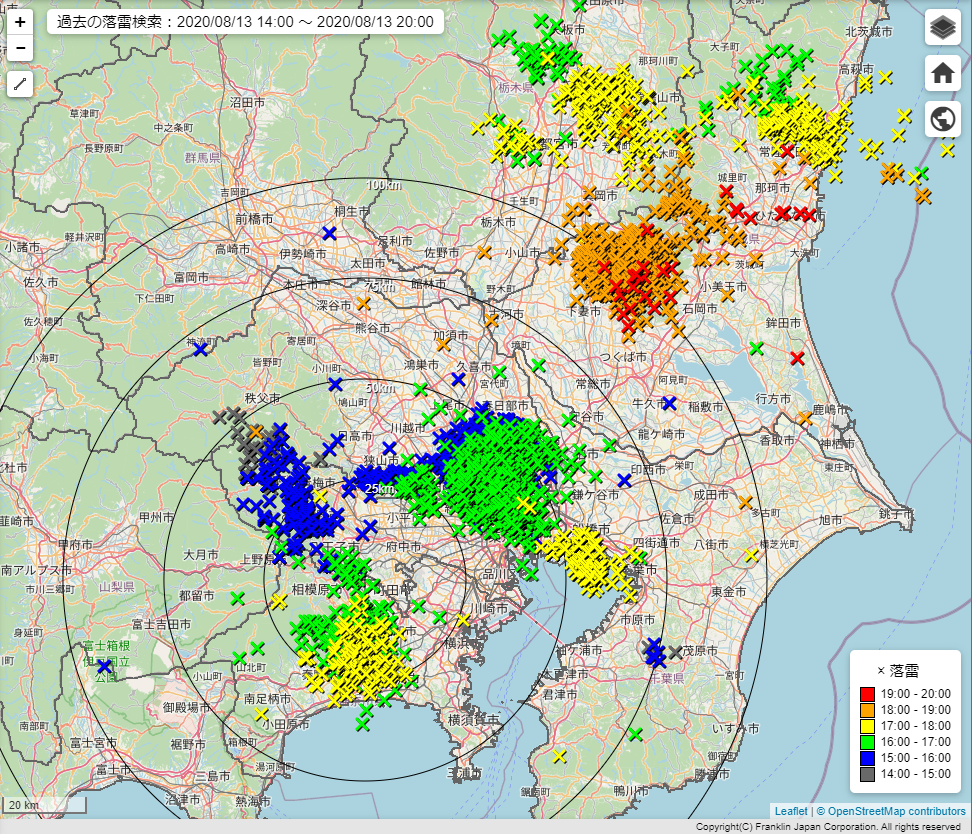The image size is (972, 834).
Task: Click the red 19:00 - 20:00 legend swatch
Action: (x=867, y=694)
